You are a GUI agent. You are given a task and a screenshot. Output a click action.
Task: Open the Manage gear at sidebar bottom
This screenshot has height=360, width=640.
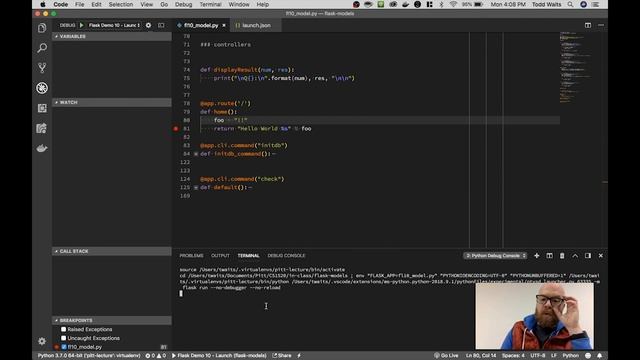tap(42, 341)
